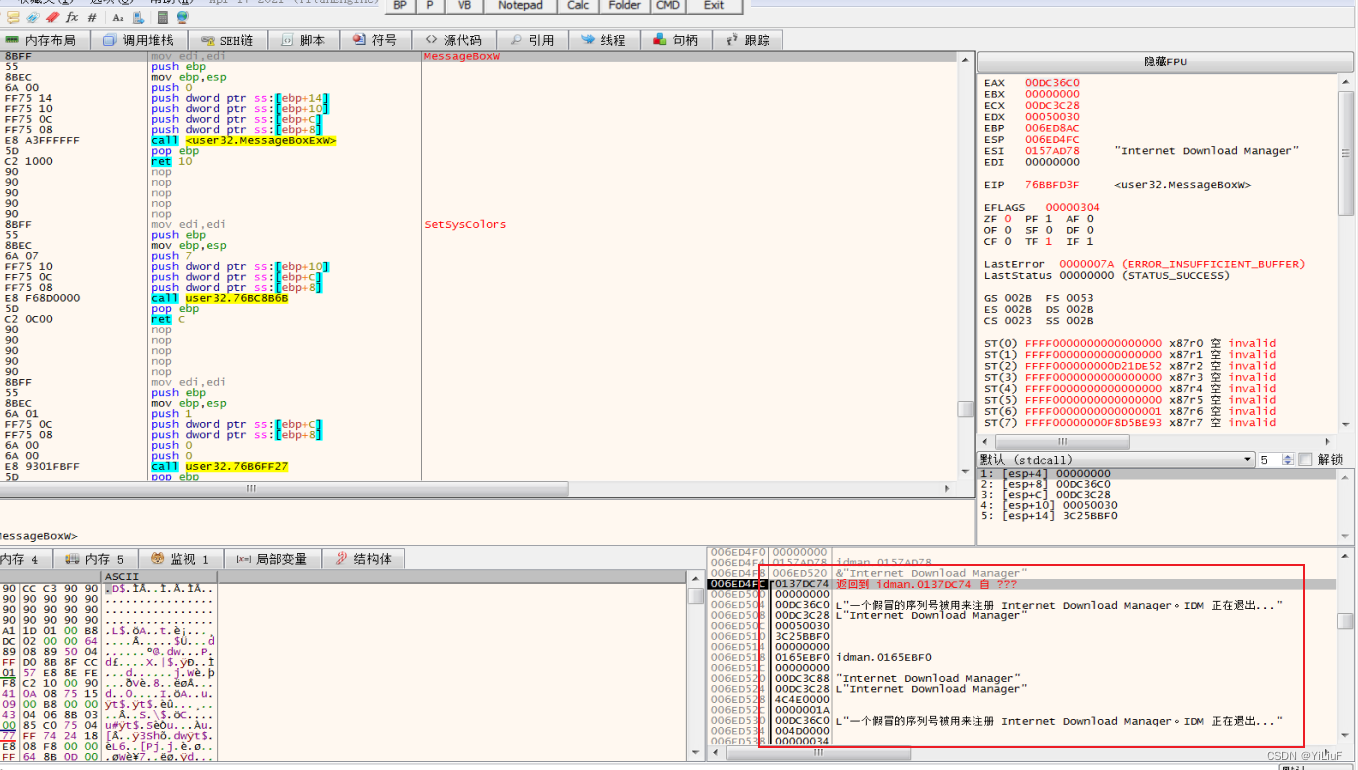This screenshot has height=770, width=1358.
Task: Click the stack panel vertical scrollbar thumb
Action: pos(1346,620)
